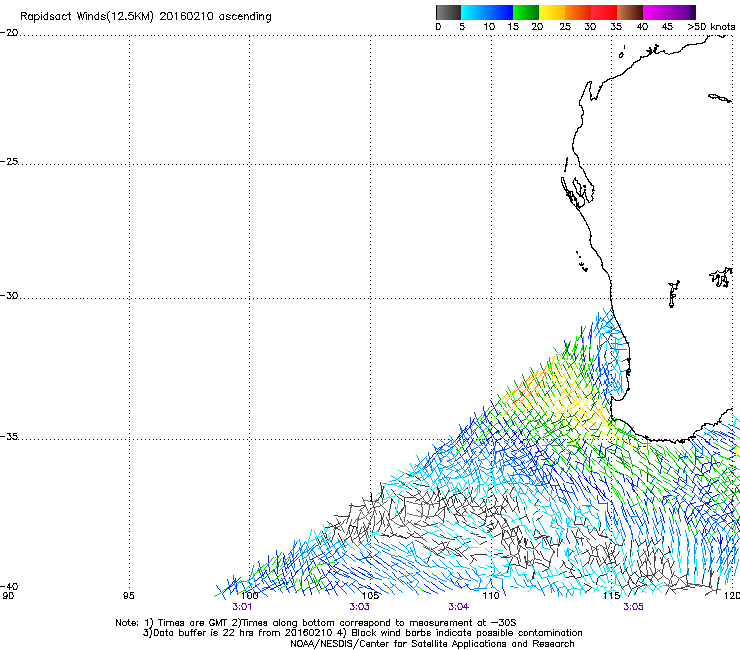Screen dimensions: 740x650
Task: Click the purple '3:03' time label
Action: [x=359, y=607]
